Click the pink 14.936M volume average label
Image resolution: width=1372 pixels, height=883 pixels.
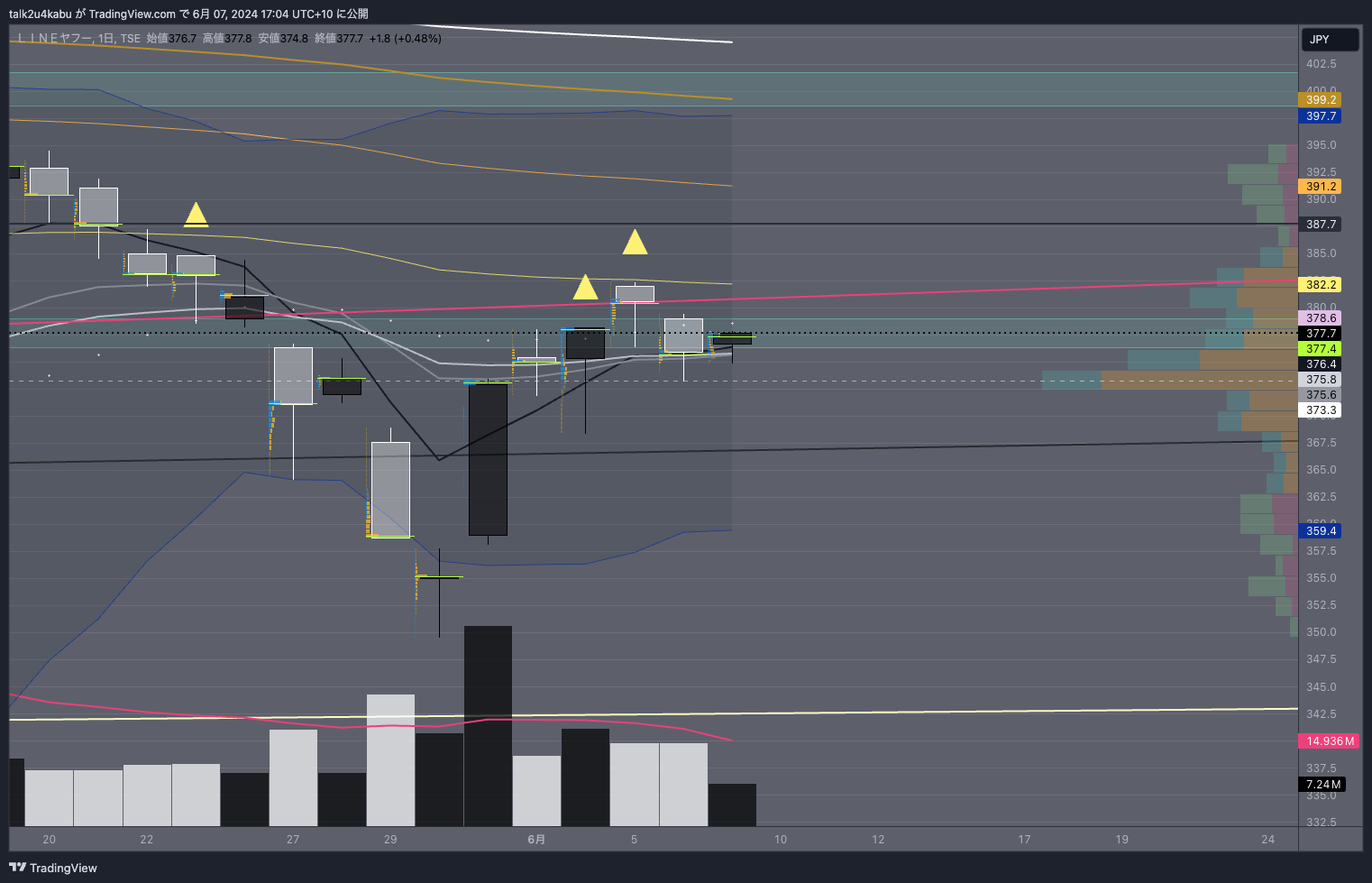click(x=1329, y=741)
